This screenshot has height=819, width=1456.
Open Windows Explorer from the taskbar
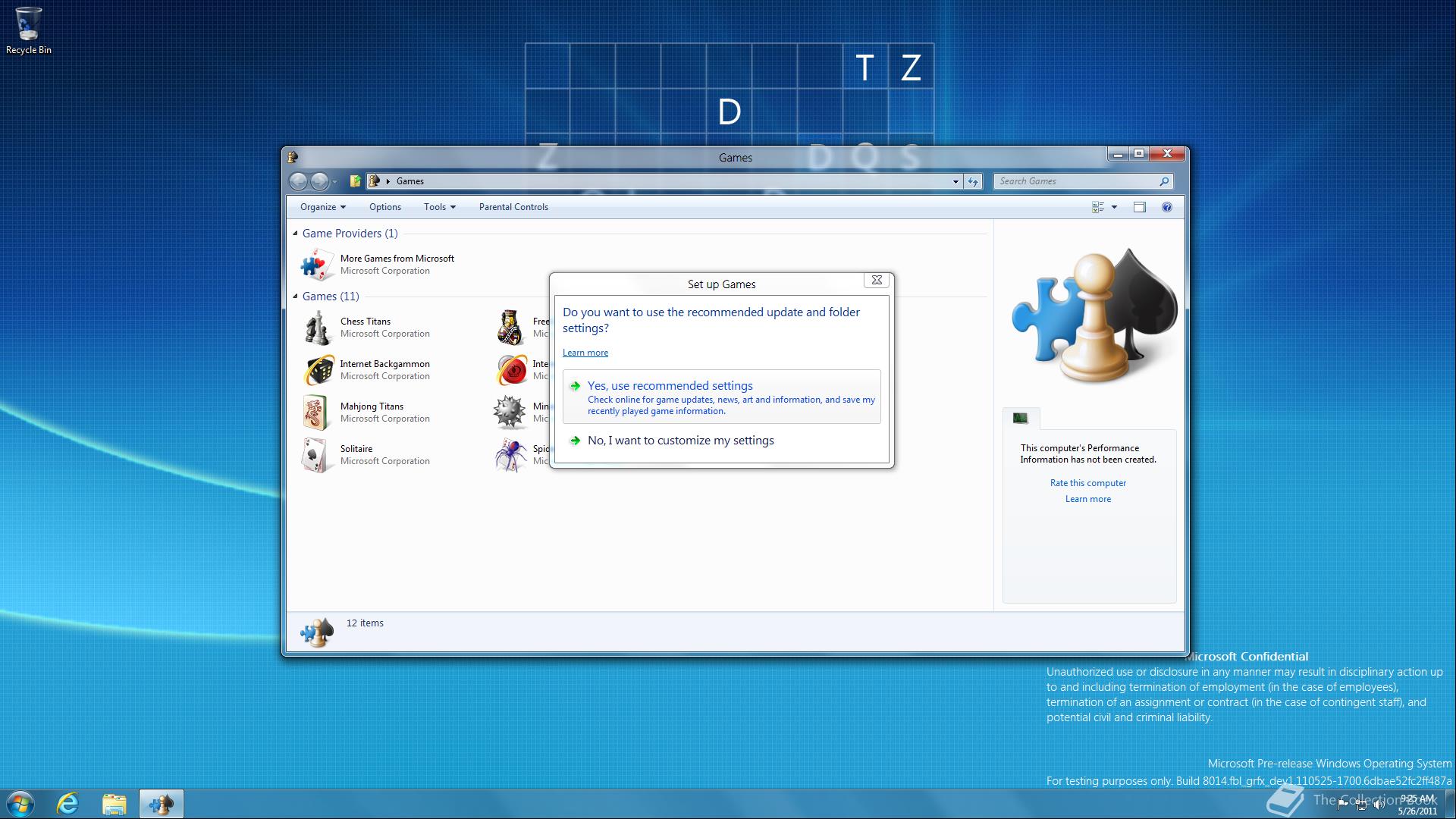coord(114,804)
